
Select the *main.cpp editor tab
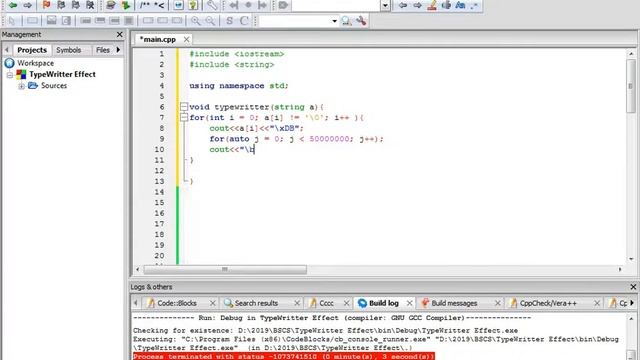158,39
